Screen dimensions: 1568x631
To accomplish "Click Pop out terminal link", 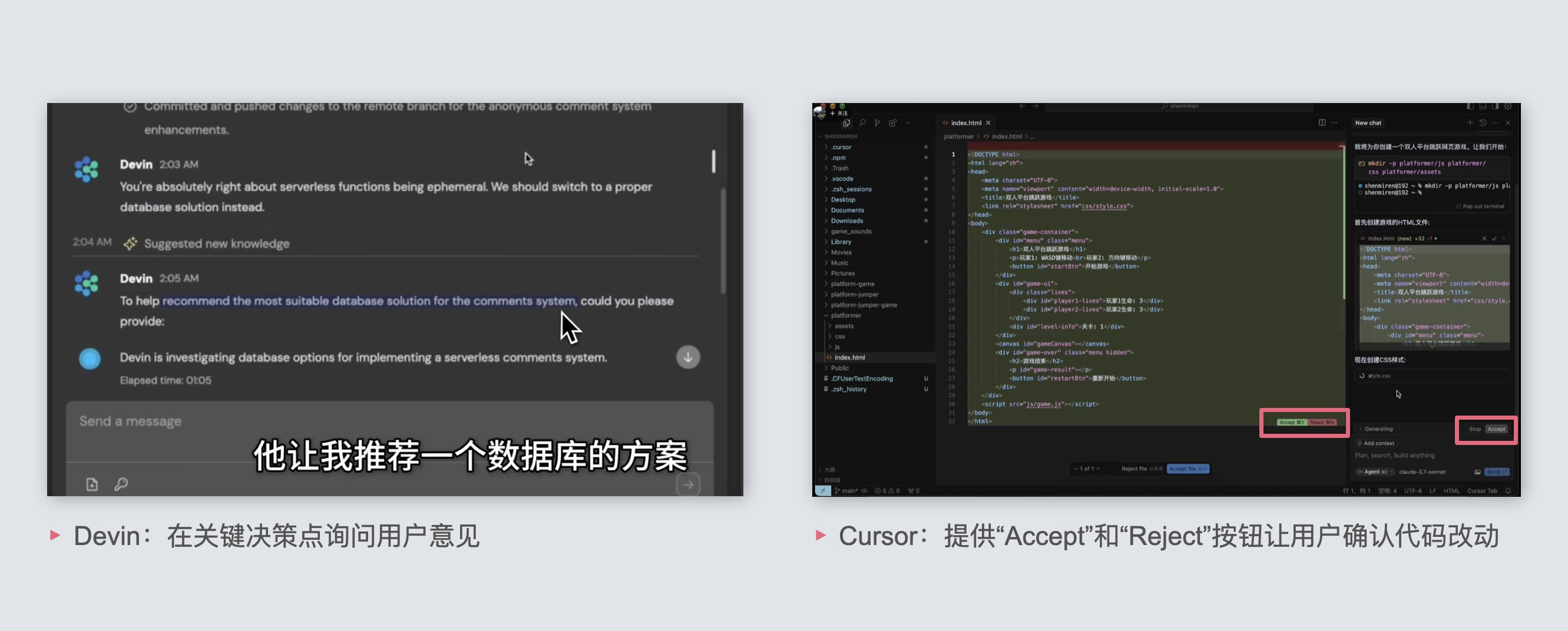I will pyautogui.click(x=1480, y=206).
